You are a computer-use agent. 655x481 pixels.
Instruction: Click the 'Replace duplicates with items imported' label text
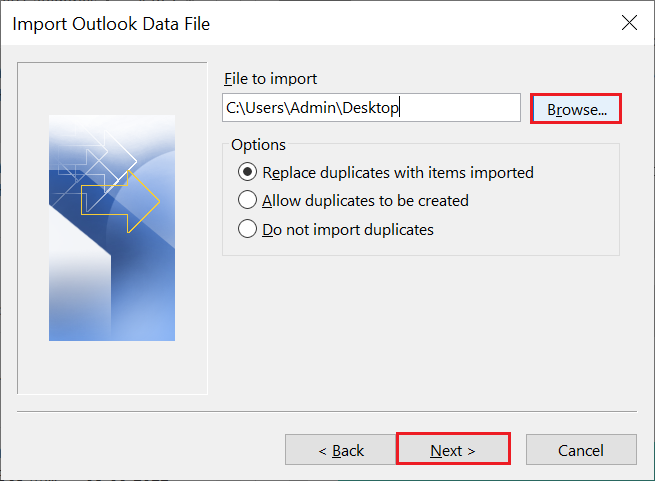pos(398,173)
